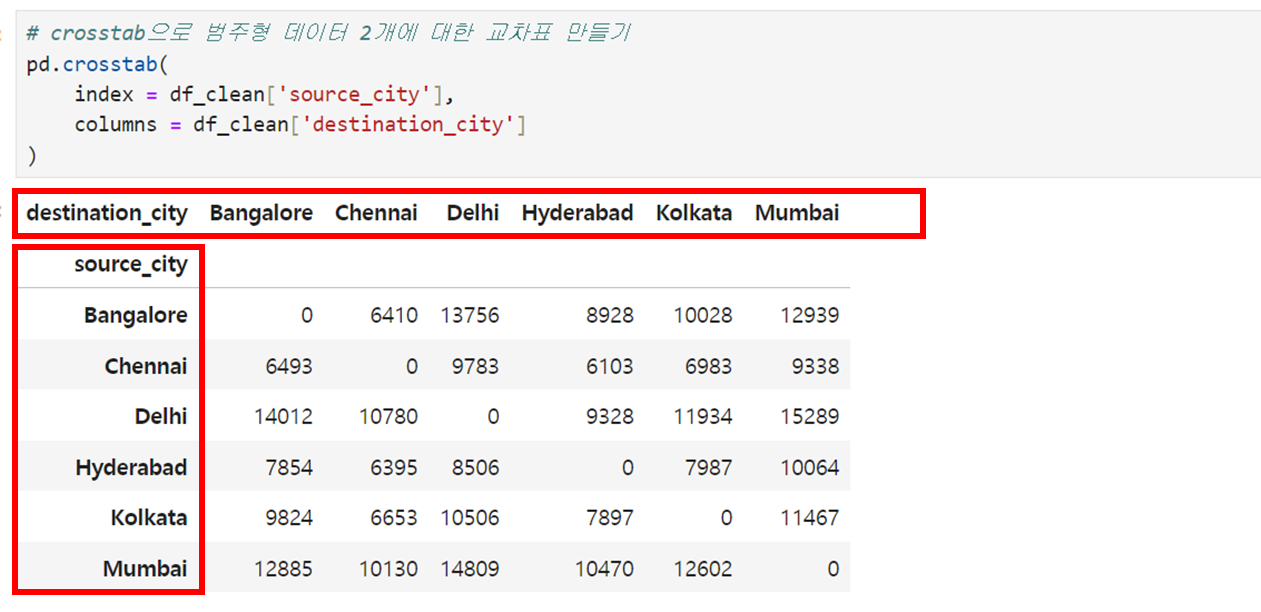Click the Korean comment line about crosstab
Screen dimensions: 1261x612
(329, 33)
